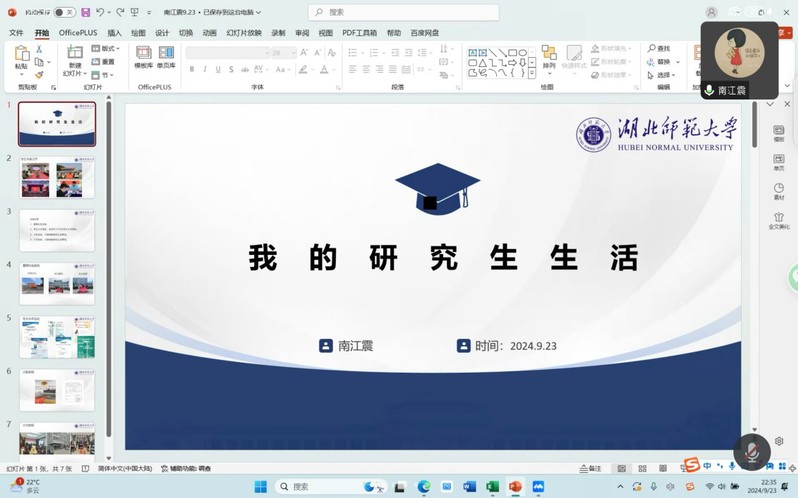Click the Arrange (排列) icon
Viewport: 798px width, 498px height.
pos(549,56)
